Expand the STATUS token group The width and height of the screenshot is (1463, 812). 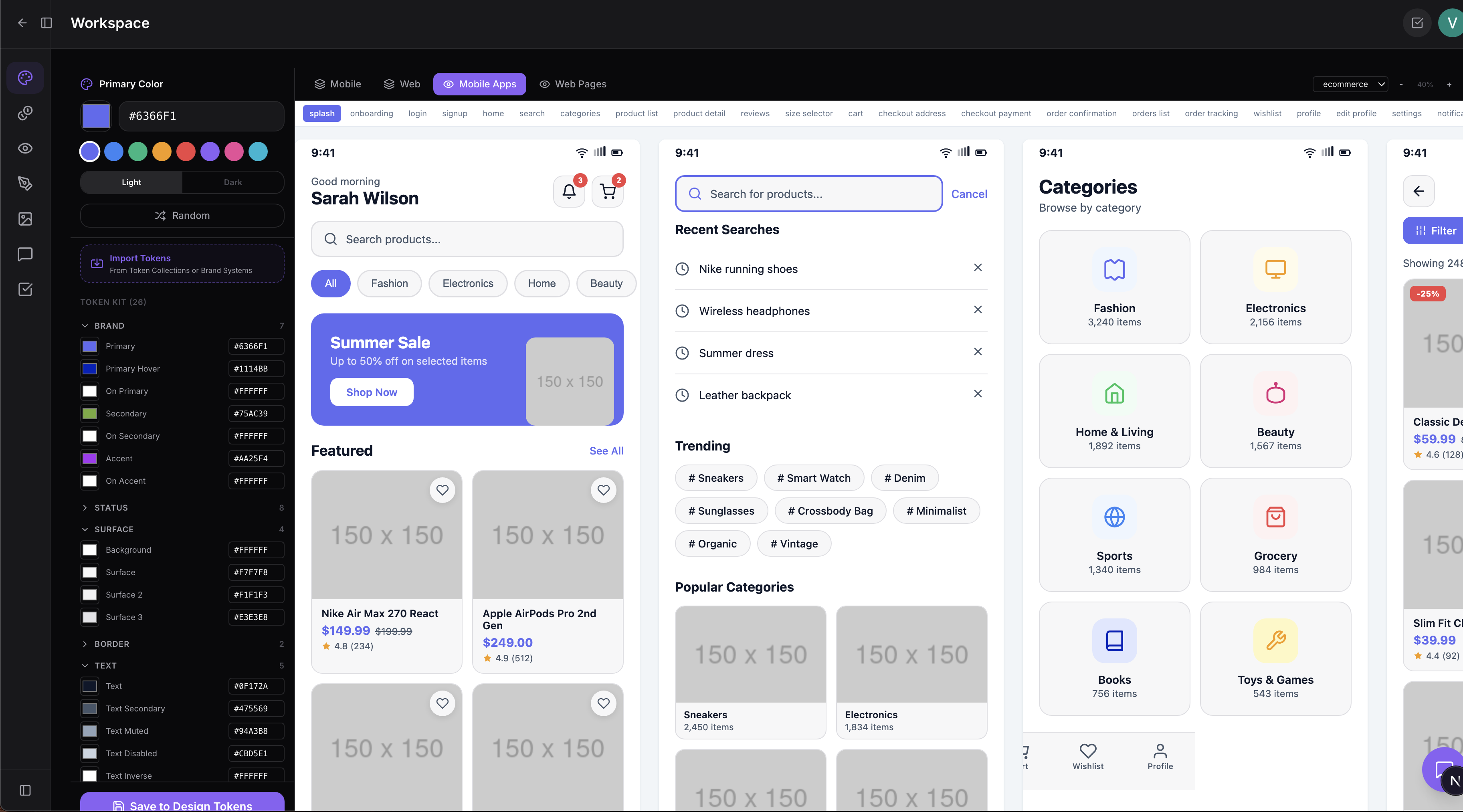(111, 507)
